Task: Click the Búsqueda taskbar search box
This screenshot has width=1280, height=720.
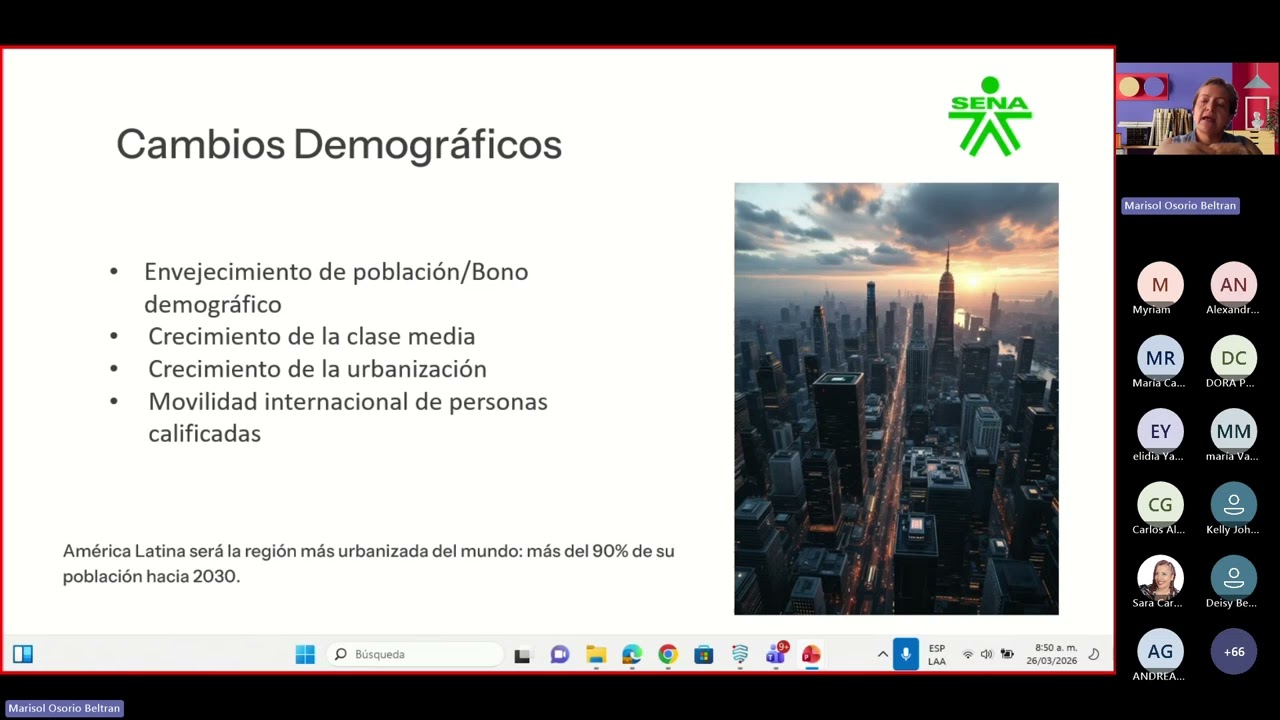Action: click(416, 654)
